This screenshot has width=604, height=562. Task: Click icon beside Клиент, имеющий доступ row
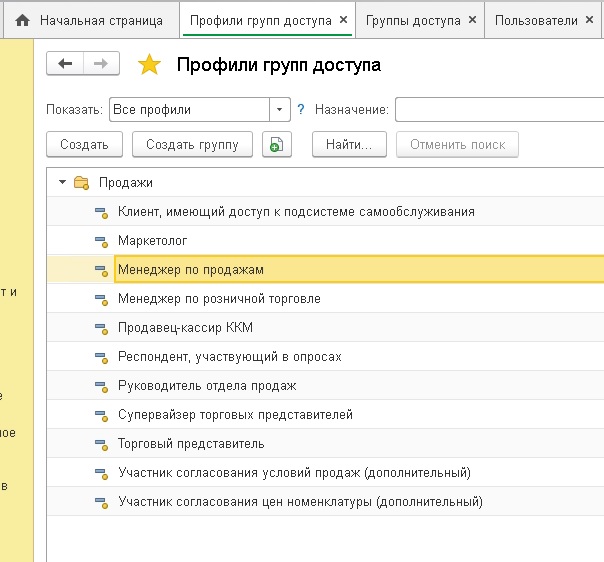pos(101,212)
